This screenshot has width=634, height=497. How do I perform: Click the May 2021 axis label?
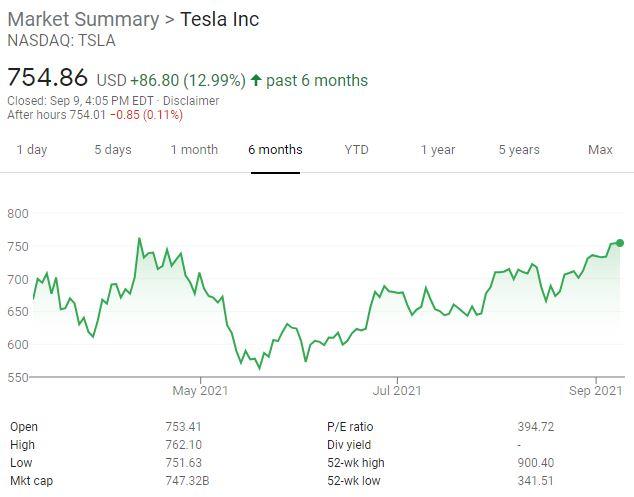coord(201,391)
